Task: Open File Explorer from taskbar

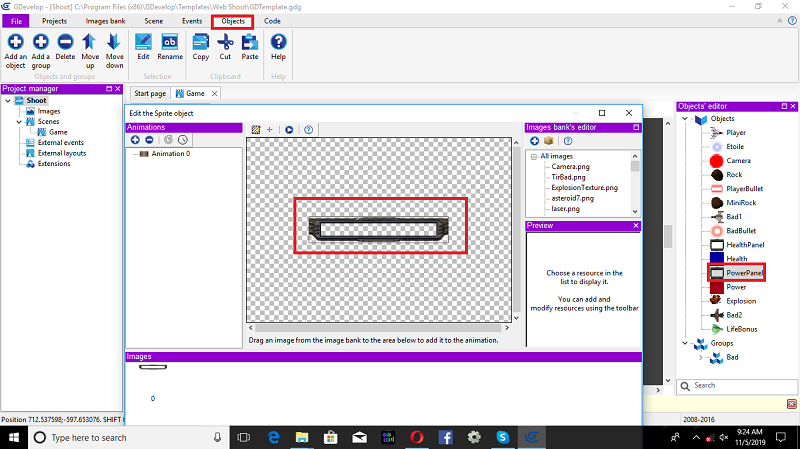Action: click(302, 437)
